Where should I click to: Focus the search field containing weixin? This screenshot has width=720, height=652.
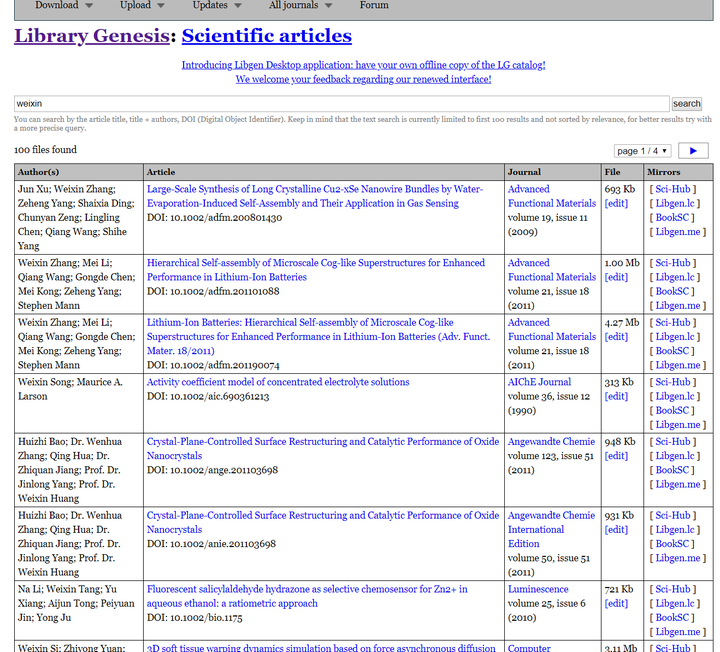342,103
